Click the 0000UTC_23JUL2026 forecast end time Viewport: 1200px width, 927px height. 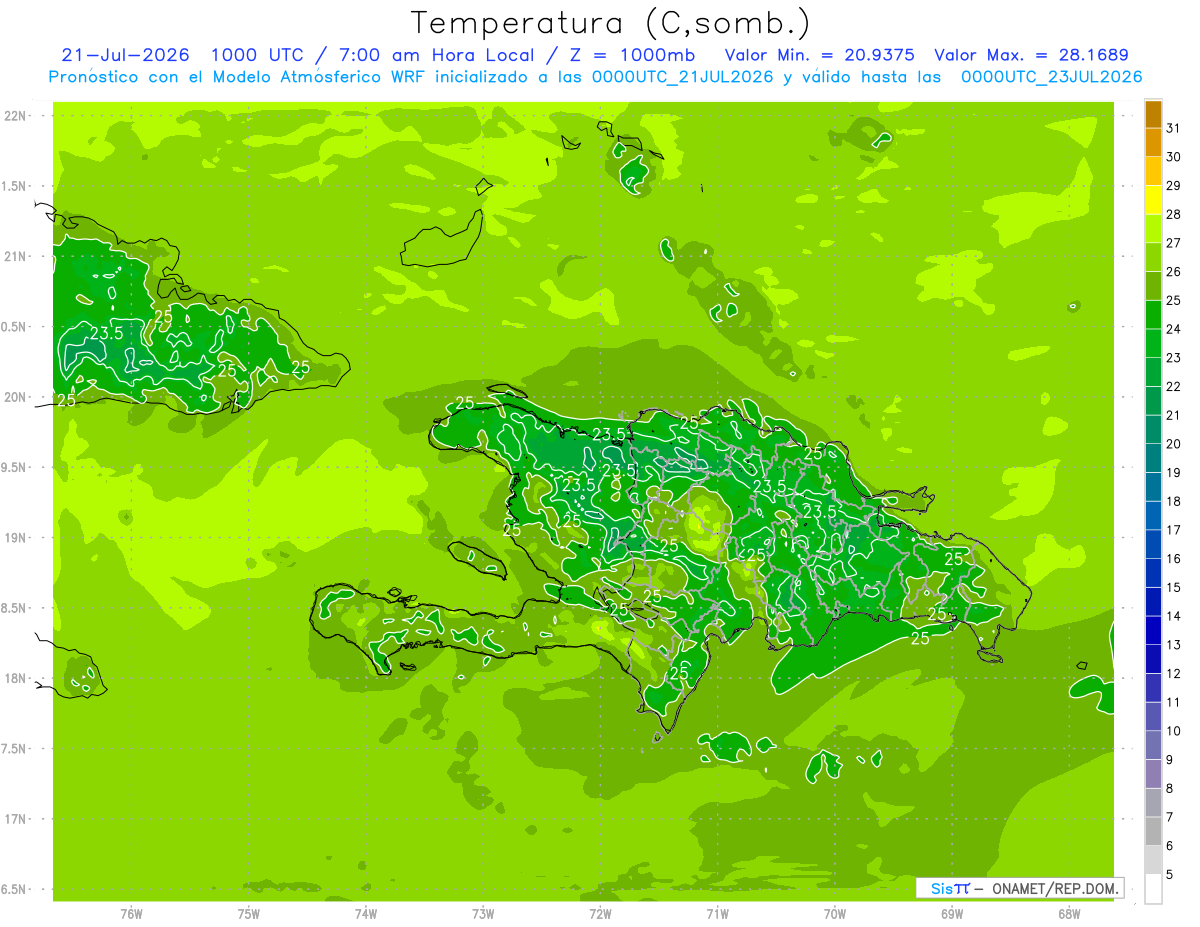click(x=1052, y=77)
